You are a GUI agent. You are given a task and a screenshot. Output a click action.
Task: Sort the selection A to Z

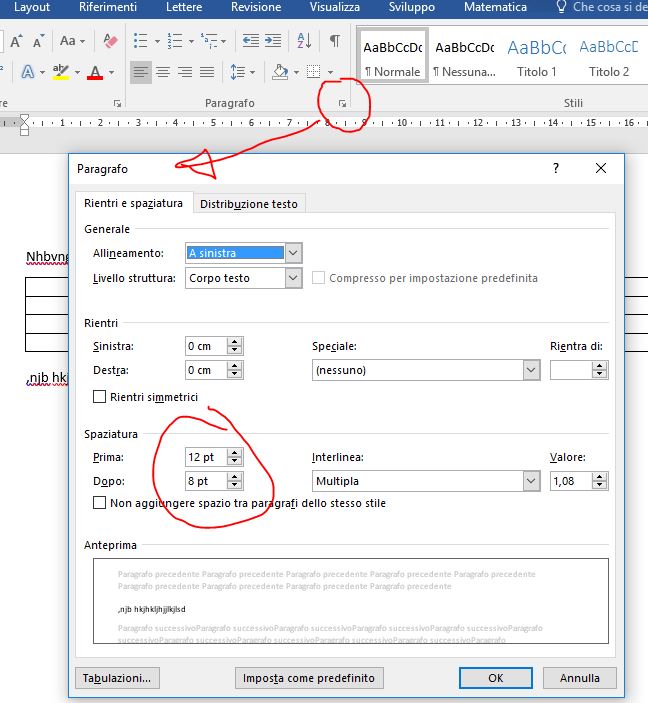(x=304, y=41)
